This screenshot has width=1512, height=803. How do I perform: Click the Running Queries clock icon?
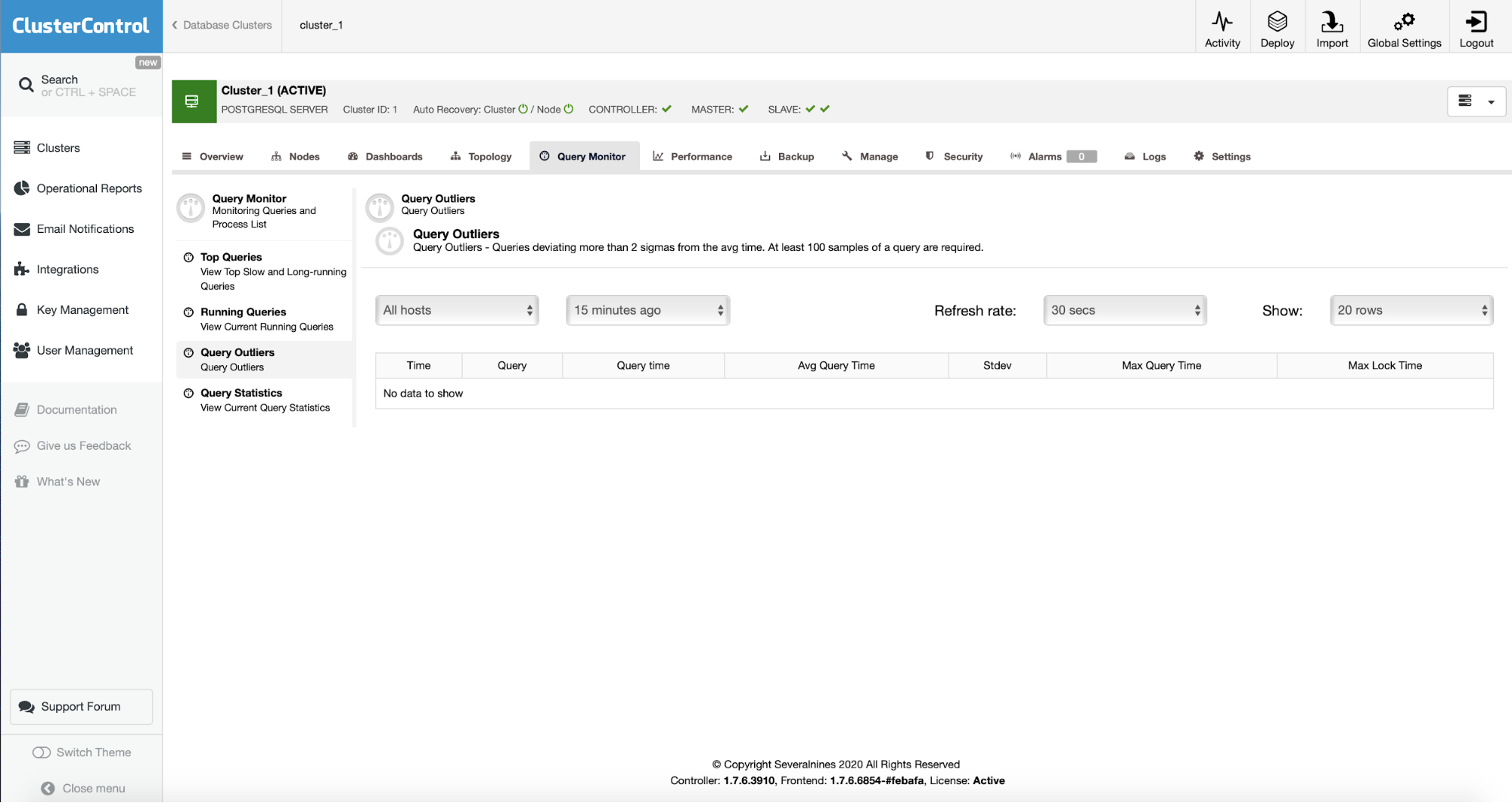coord(188,312)
